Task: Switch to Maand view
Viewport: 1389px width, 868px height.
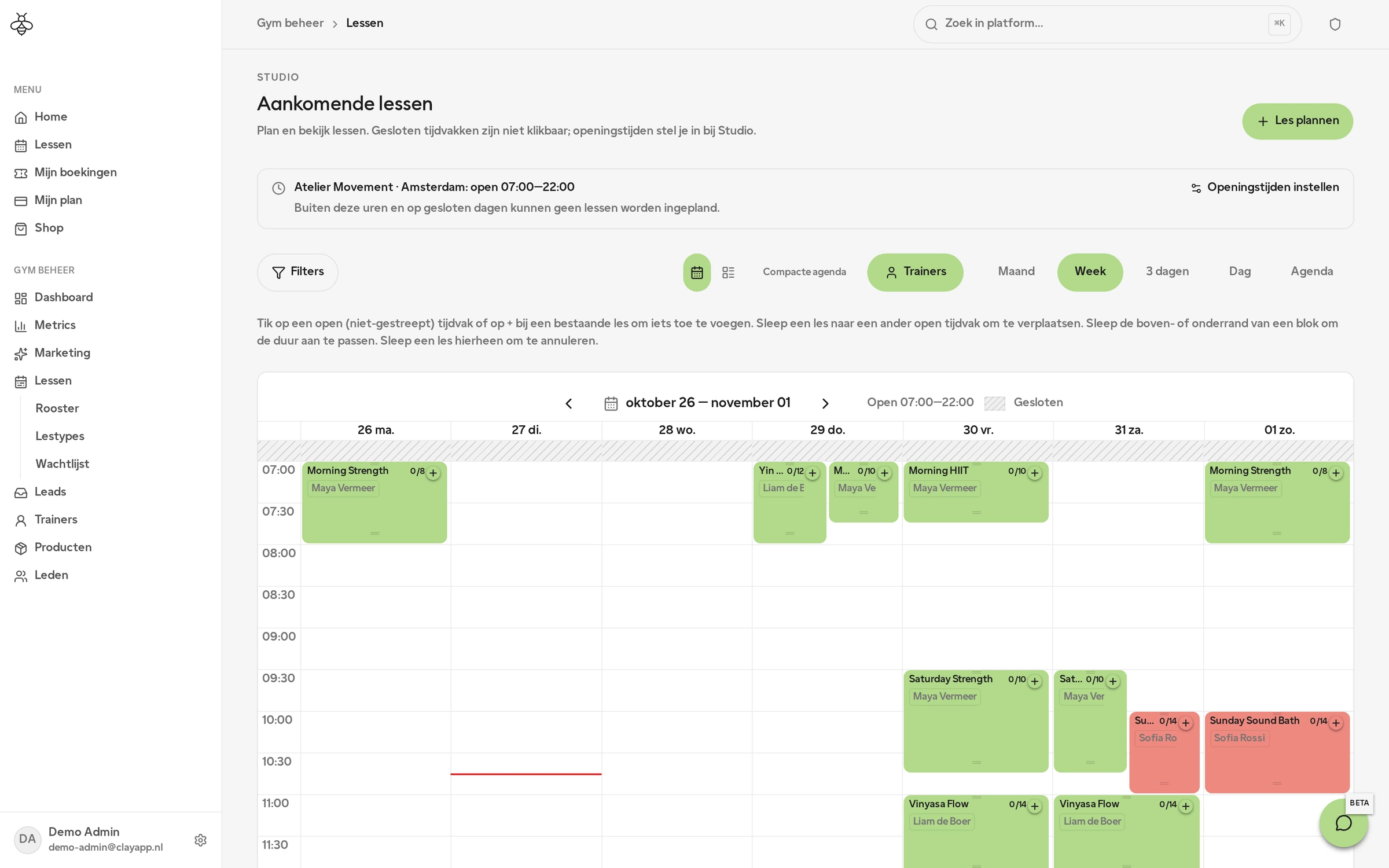Action: [x=1016, y=272]
